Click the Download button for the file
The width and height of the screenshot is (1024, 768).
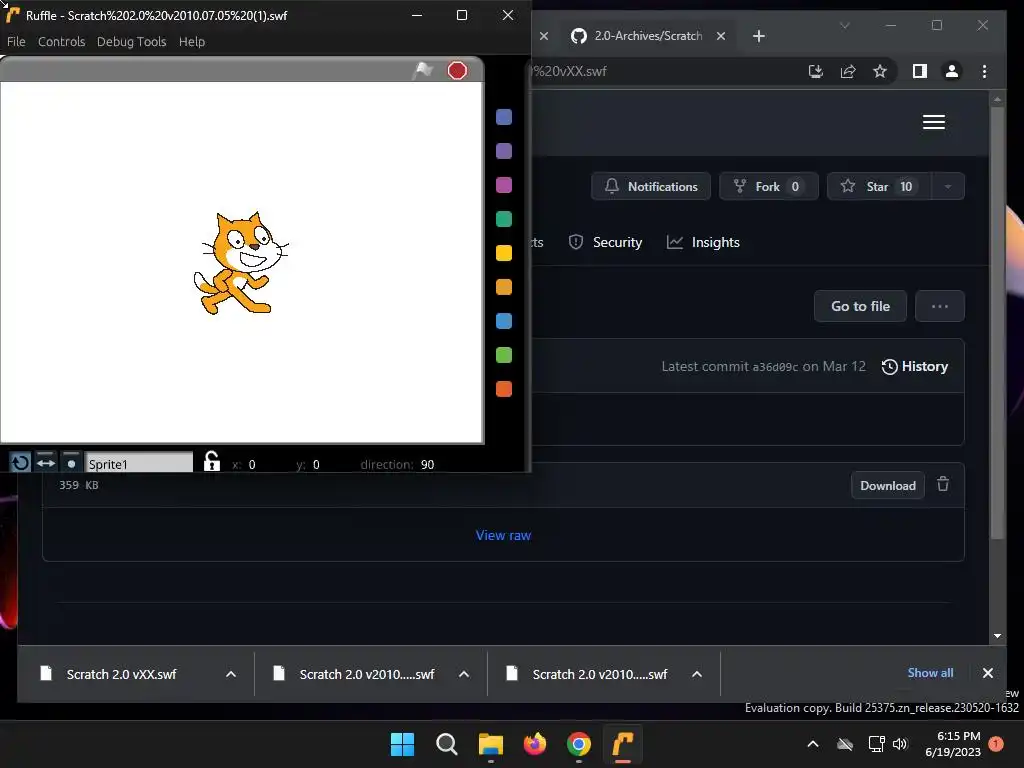888,485
